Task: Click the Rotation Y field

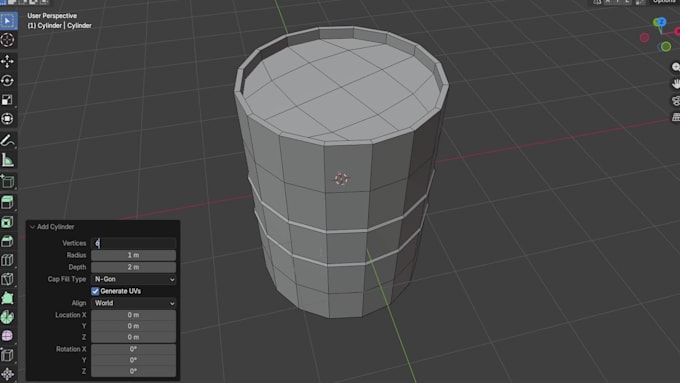Action: 134,360
